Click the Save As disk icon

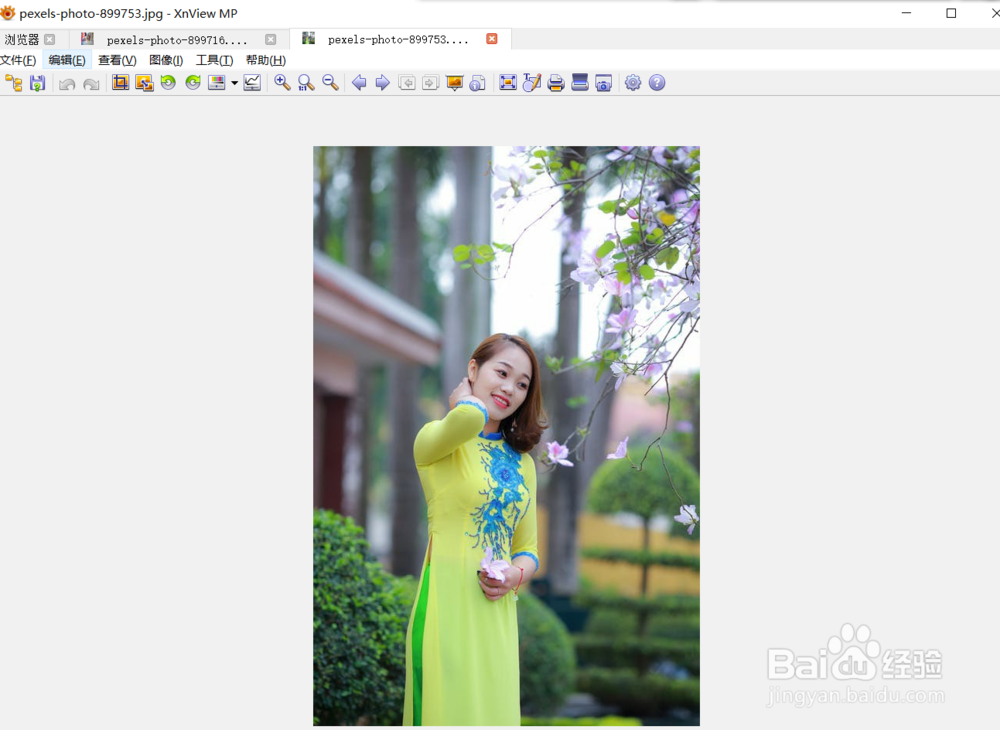(38, 83)
